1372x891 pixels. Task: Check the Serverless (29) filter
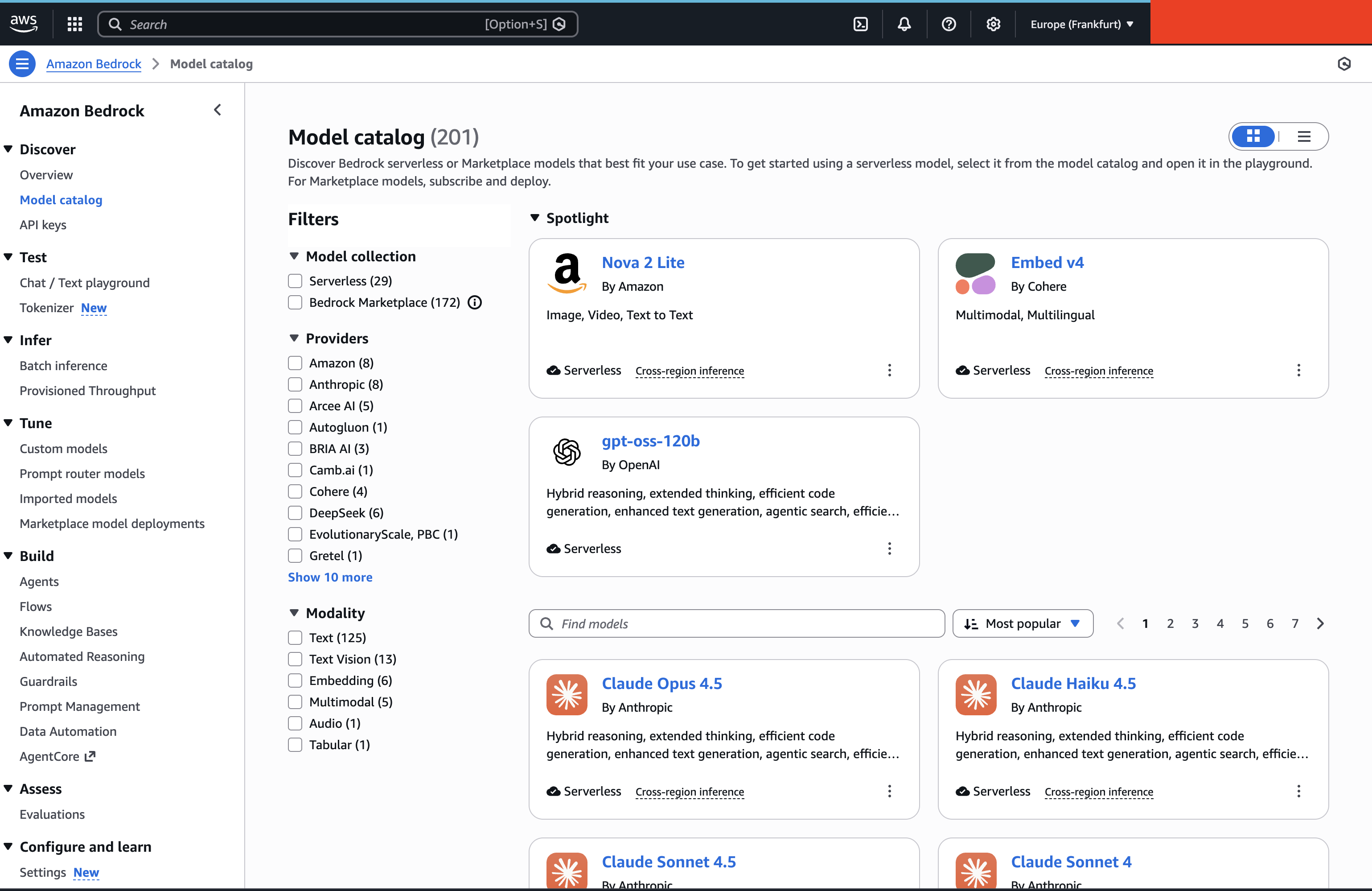click(295, 281)
